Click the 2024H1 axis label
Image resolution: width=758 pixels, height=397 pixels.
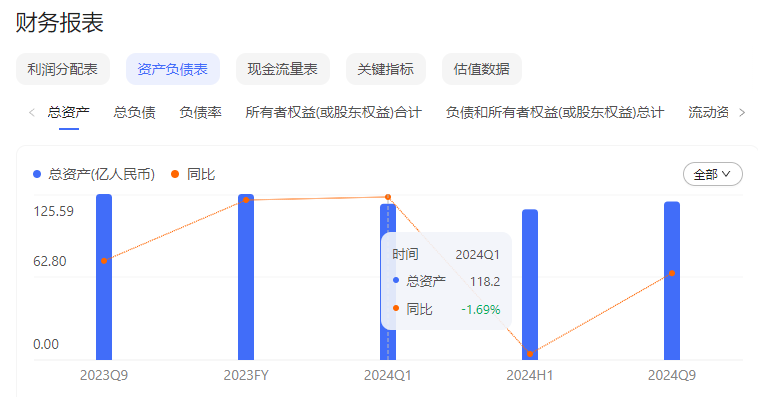click(x=530, y=375)
